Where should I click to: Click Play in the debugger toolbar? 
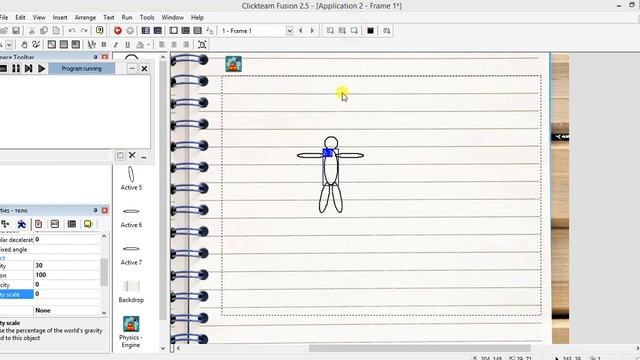coord(41,69)
